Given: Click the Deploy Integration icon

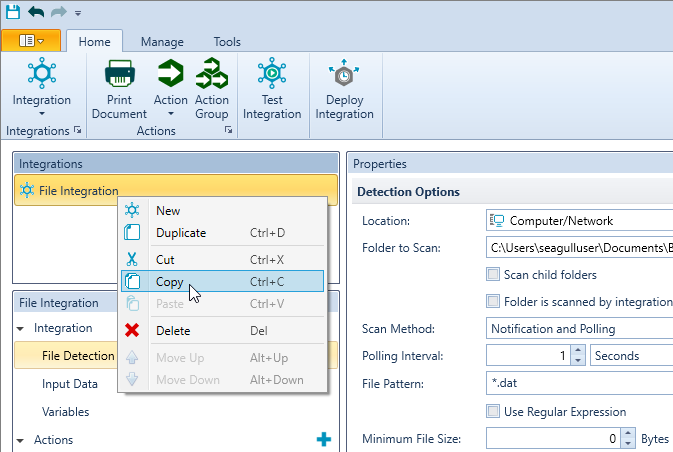Looking at the screenshot, I should coord(344,73).
